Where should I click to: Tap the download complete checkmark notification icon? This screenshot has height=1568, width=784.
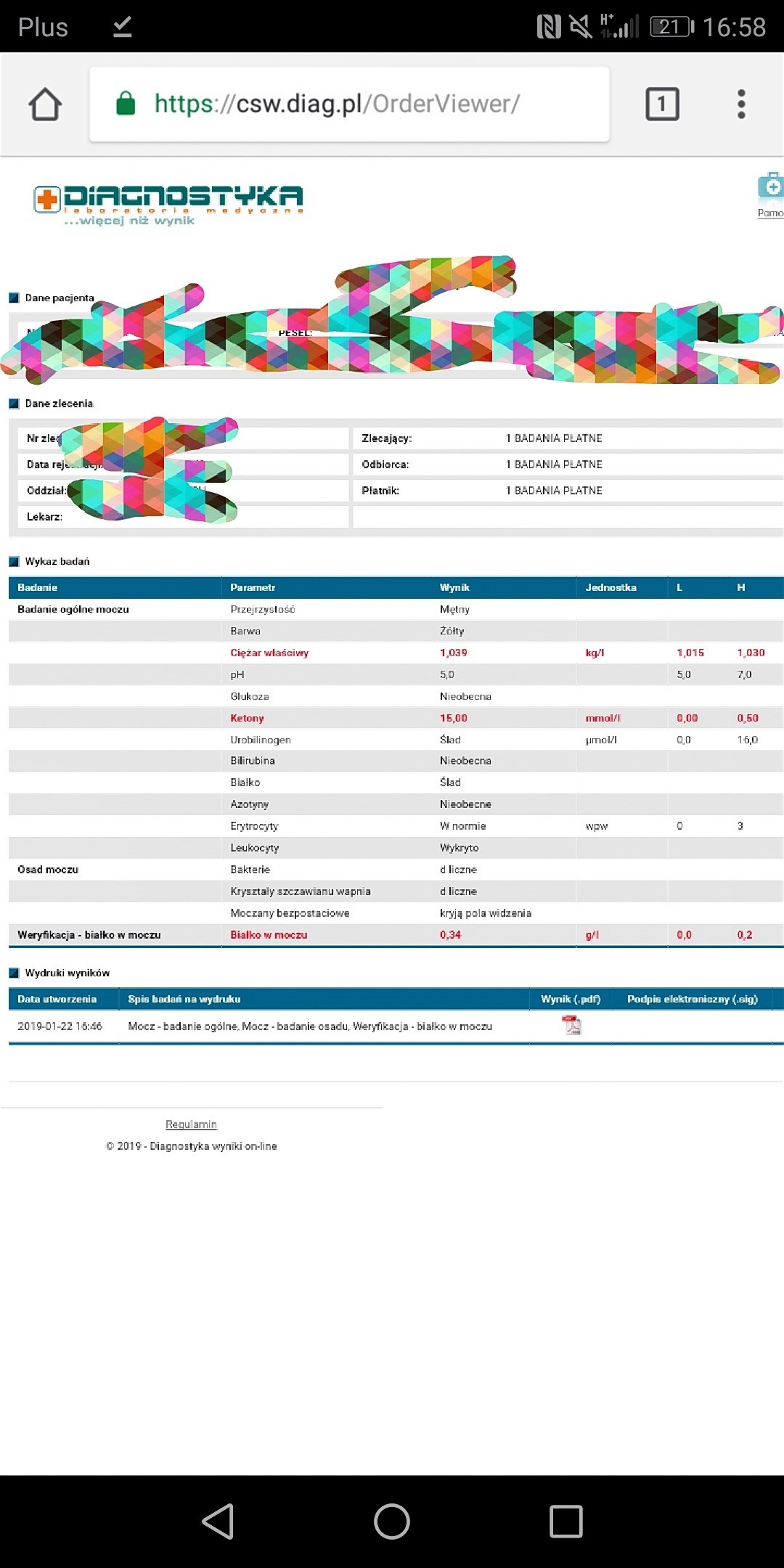(123, 27)
